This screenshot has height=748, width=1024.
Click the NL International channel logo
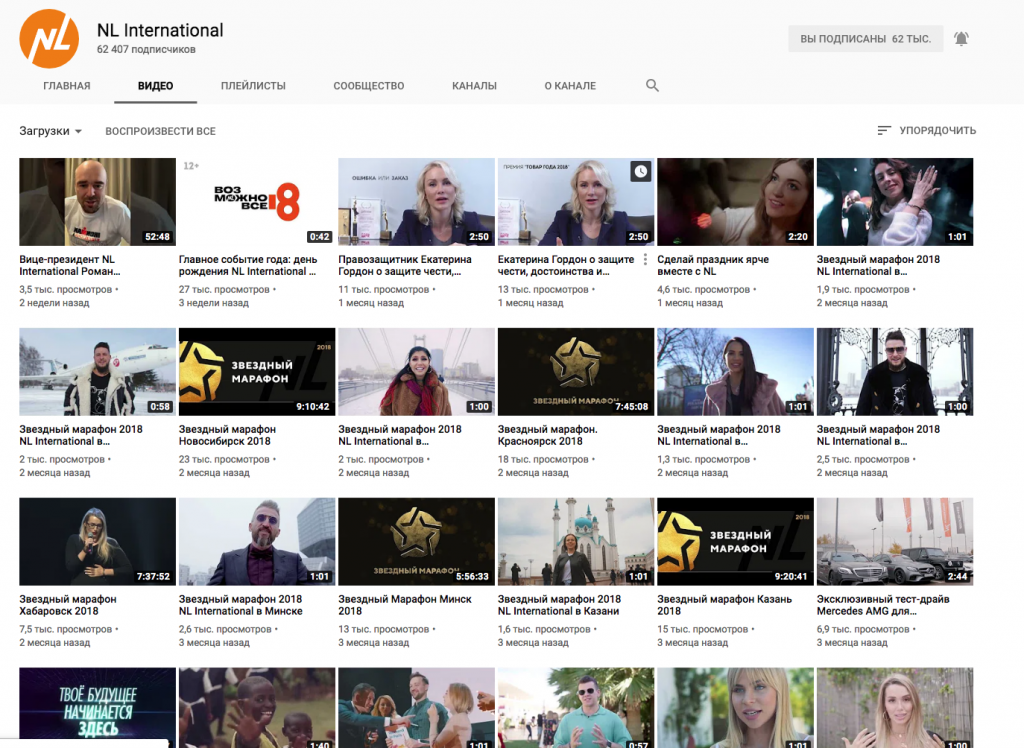tap(49, 39)
